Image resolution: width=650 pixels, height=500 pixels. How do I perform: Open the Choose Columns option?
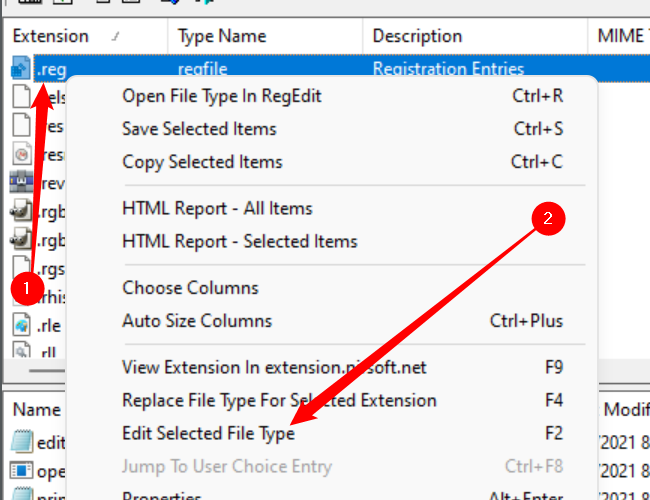(190, 288)
